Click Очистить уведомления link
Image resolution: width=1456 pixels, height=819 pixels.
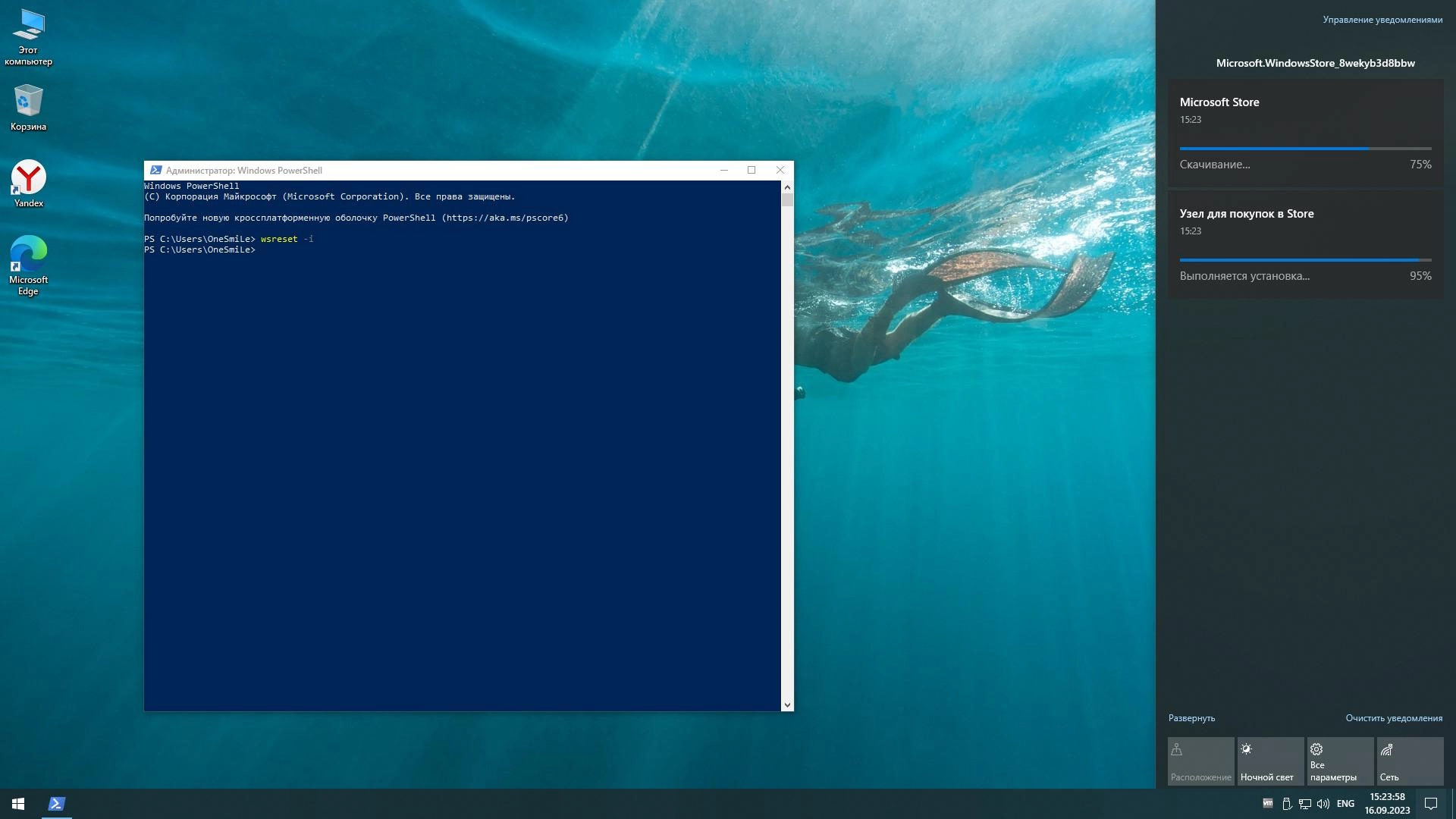pos(1394,718)
